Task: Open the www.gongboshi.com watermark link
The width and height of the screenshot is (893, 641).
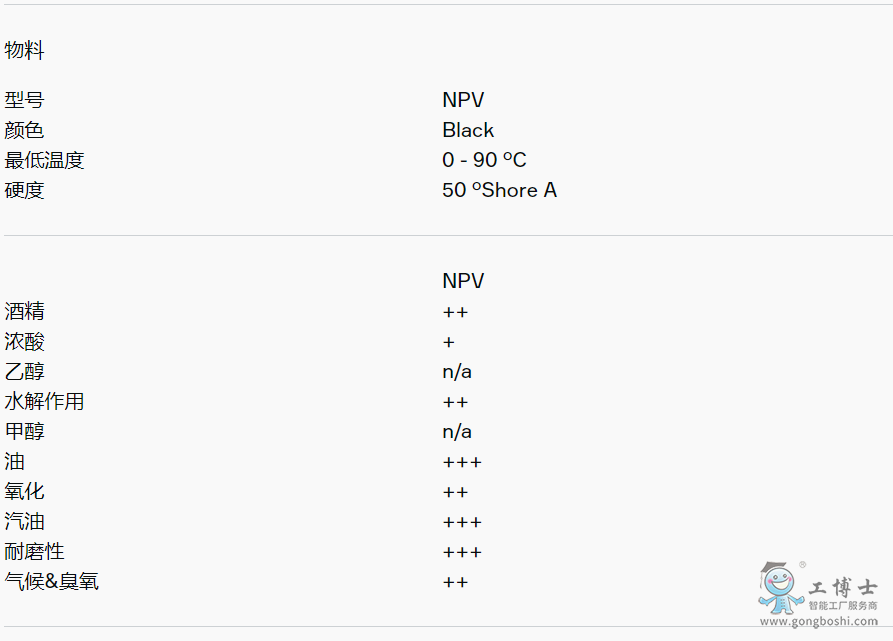Action: tap(818, 622)
